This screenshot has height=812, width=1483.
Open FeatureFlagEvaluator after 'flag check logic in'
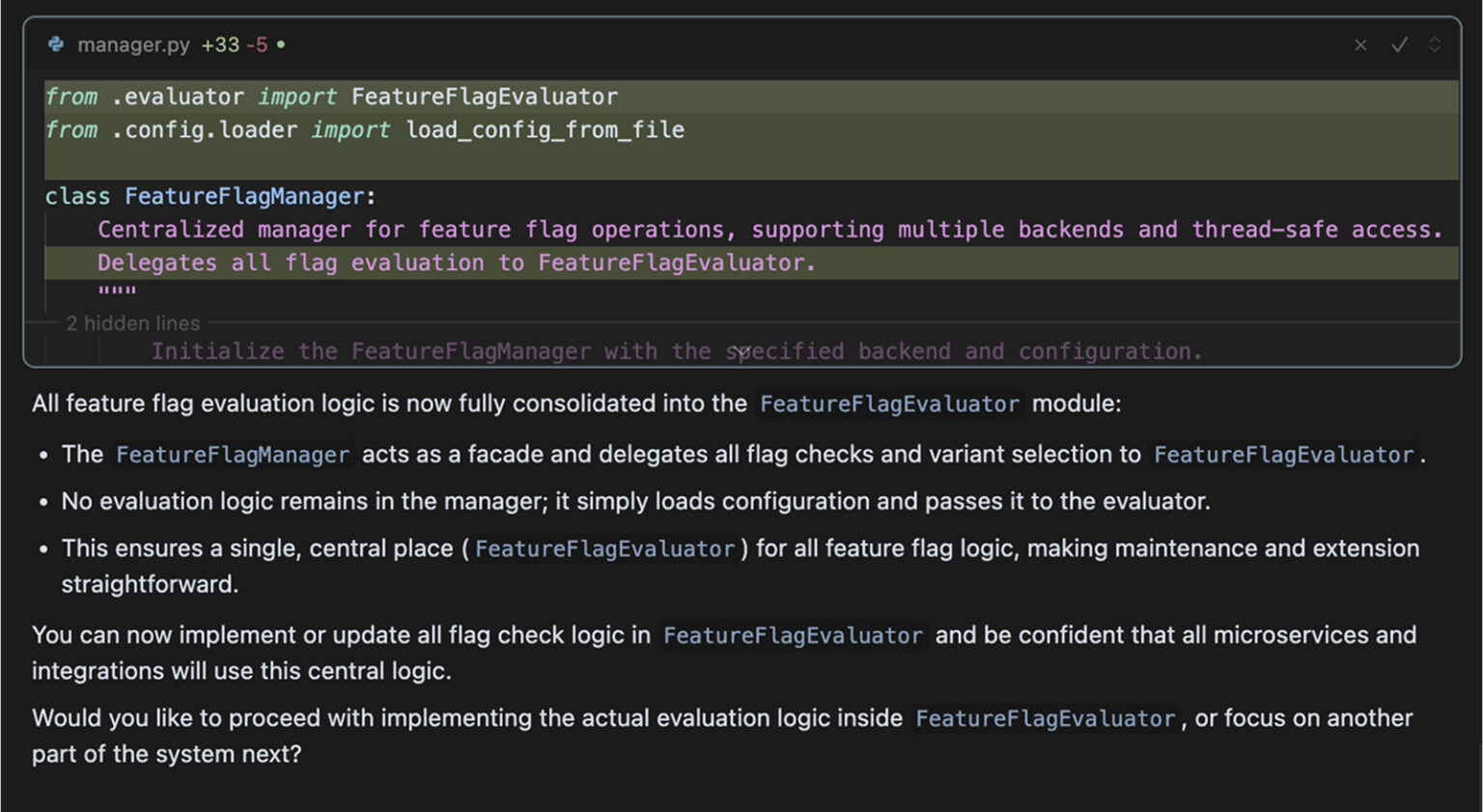click(x=793, y=636)
